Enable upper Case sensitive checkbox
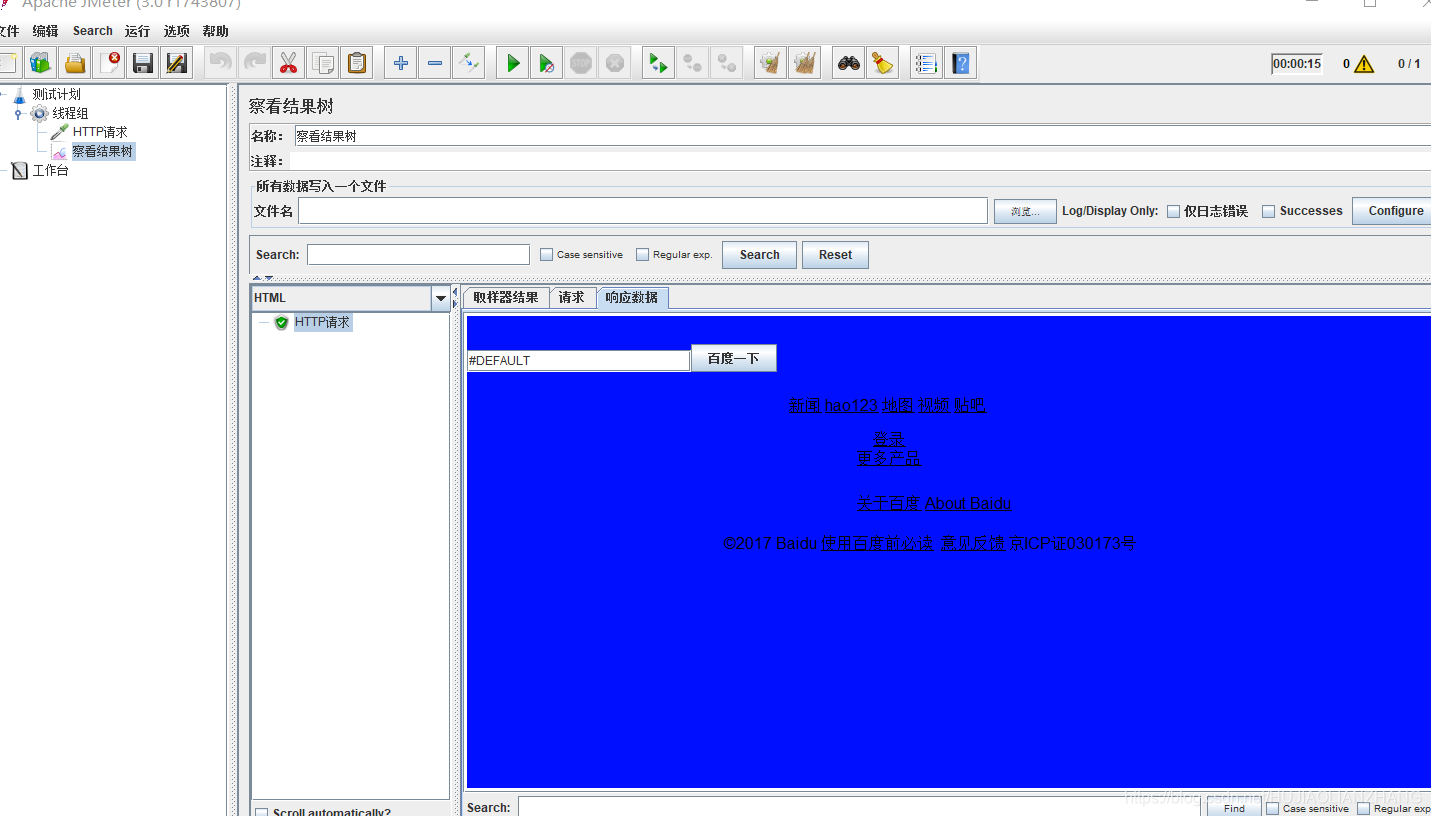Screen dimensions: 1431x816 [x=546, y=255]
